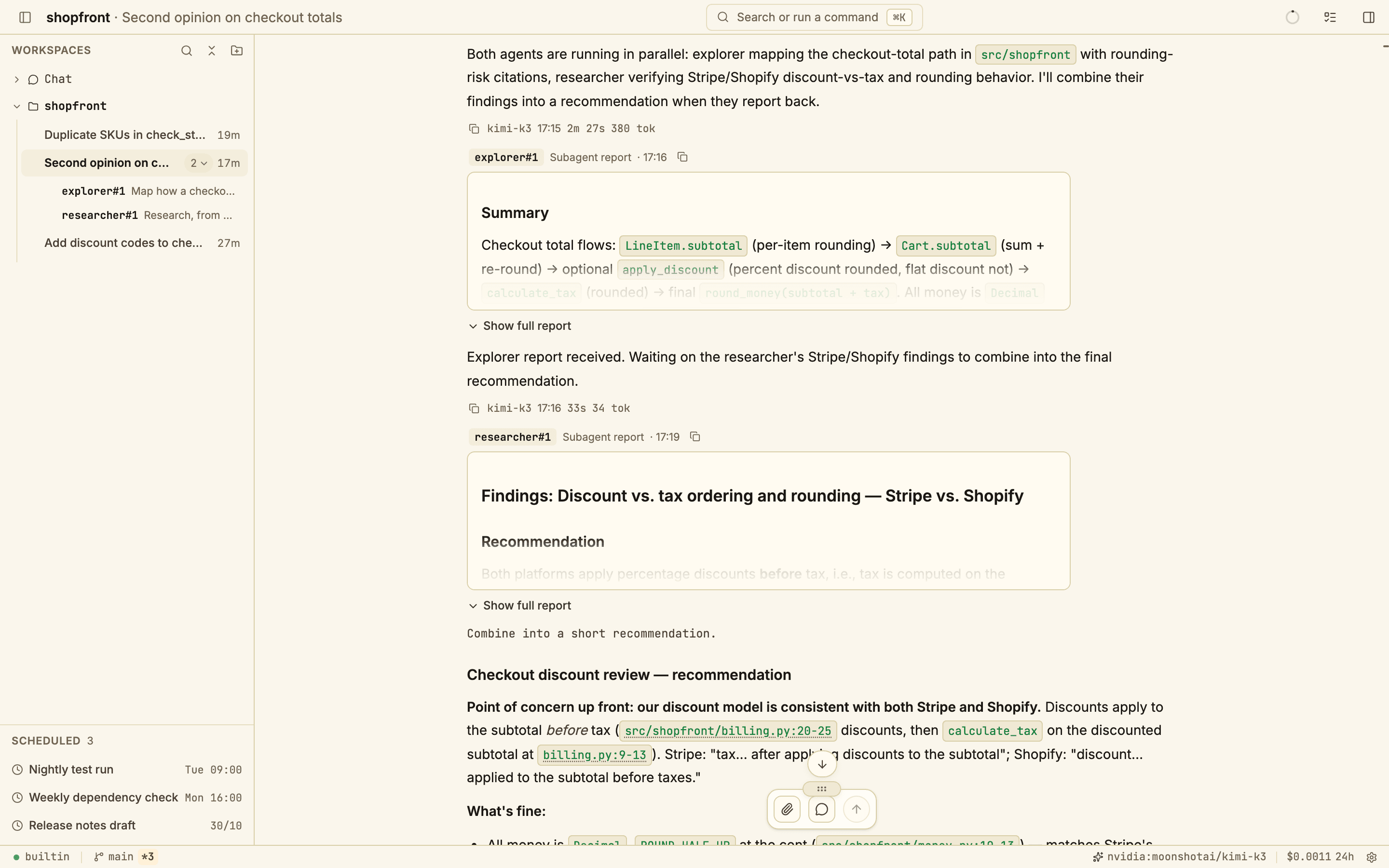Collapse the shopfront folder chevron
1389x868 pixels.
[x=17, y=106]
